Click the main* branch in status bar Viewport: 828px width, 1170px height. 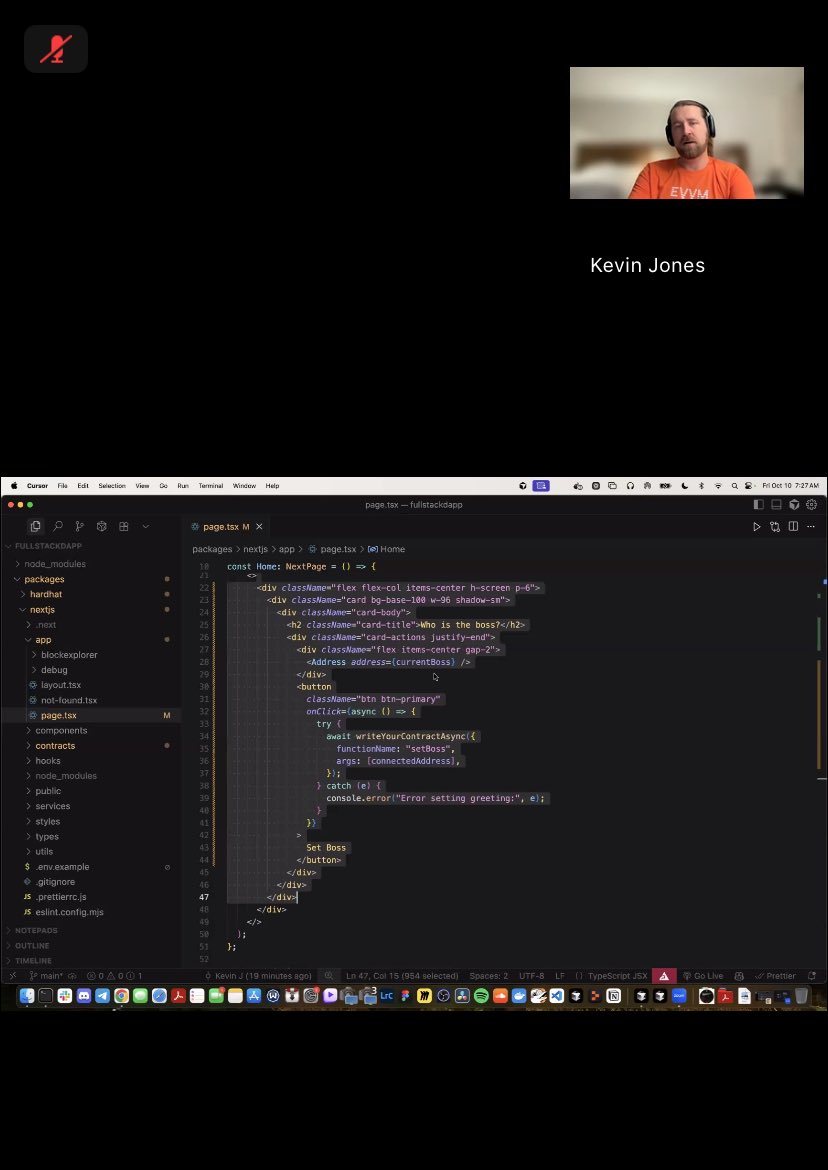(x=46, y=976)
